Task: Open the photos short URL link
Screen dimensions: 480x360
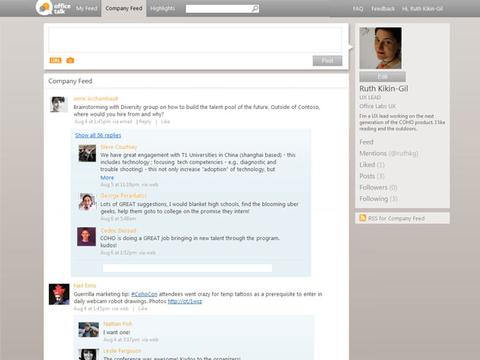Action: 185,301
